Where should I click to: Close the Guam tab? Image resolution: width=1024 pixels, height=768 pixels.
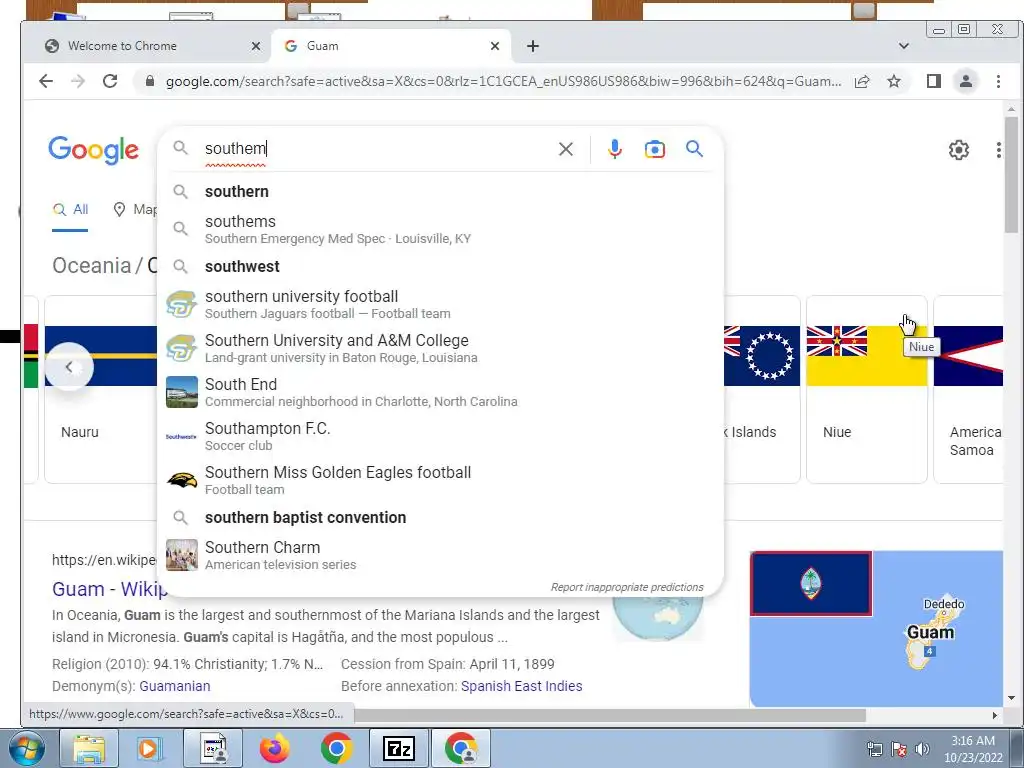coord(494,46)
